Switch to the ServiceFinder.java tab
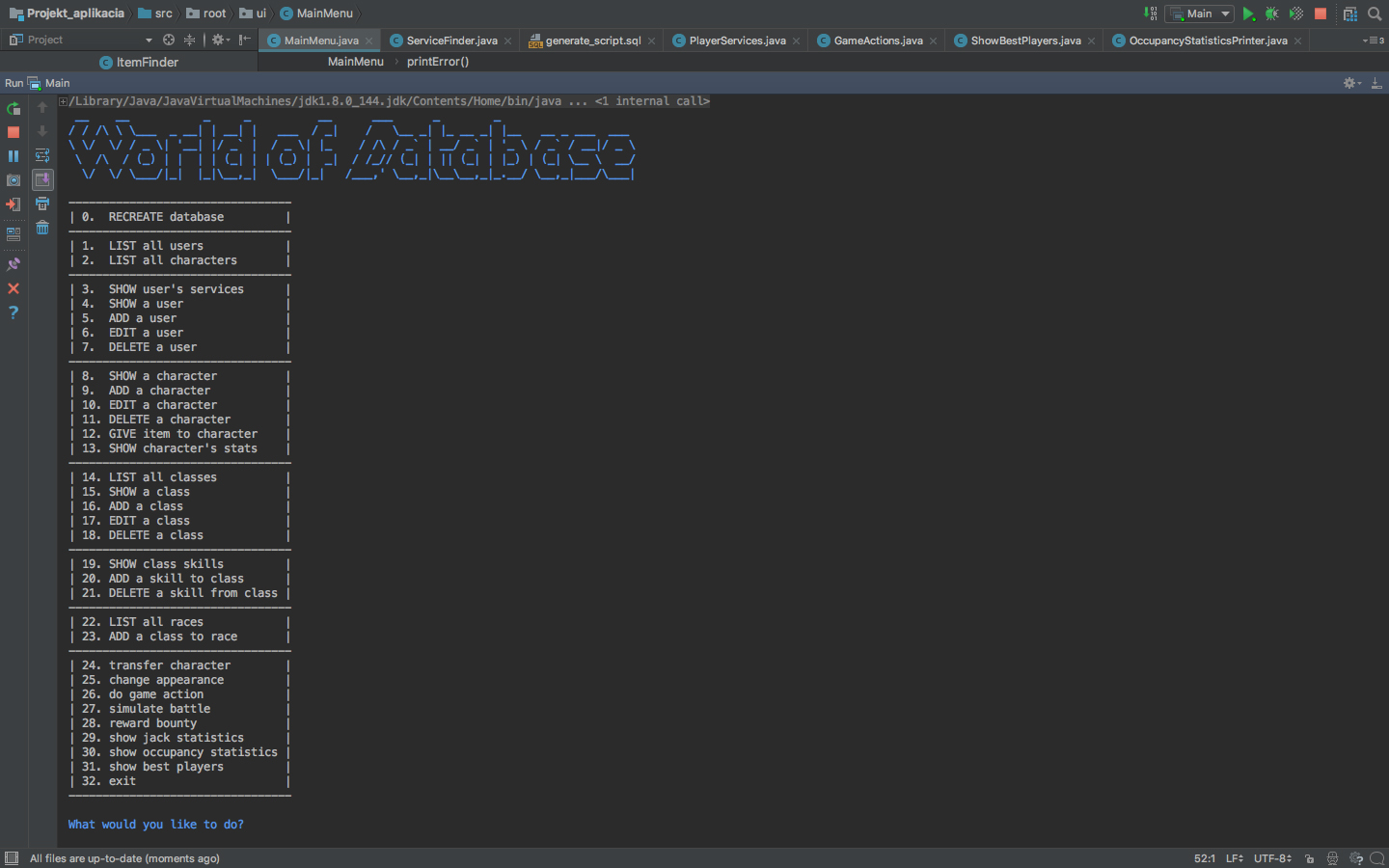The height and width of the screenshot is (868, 1389). coord(451,41)
